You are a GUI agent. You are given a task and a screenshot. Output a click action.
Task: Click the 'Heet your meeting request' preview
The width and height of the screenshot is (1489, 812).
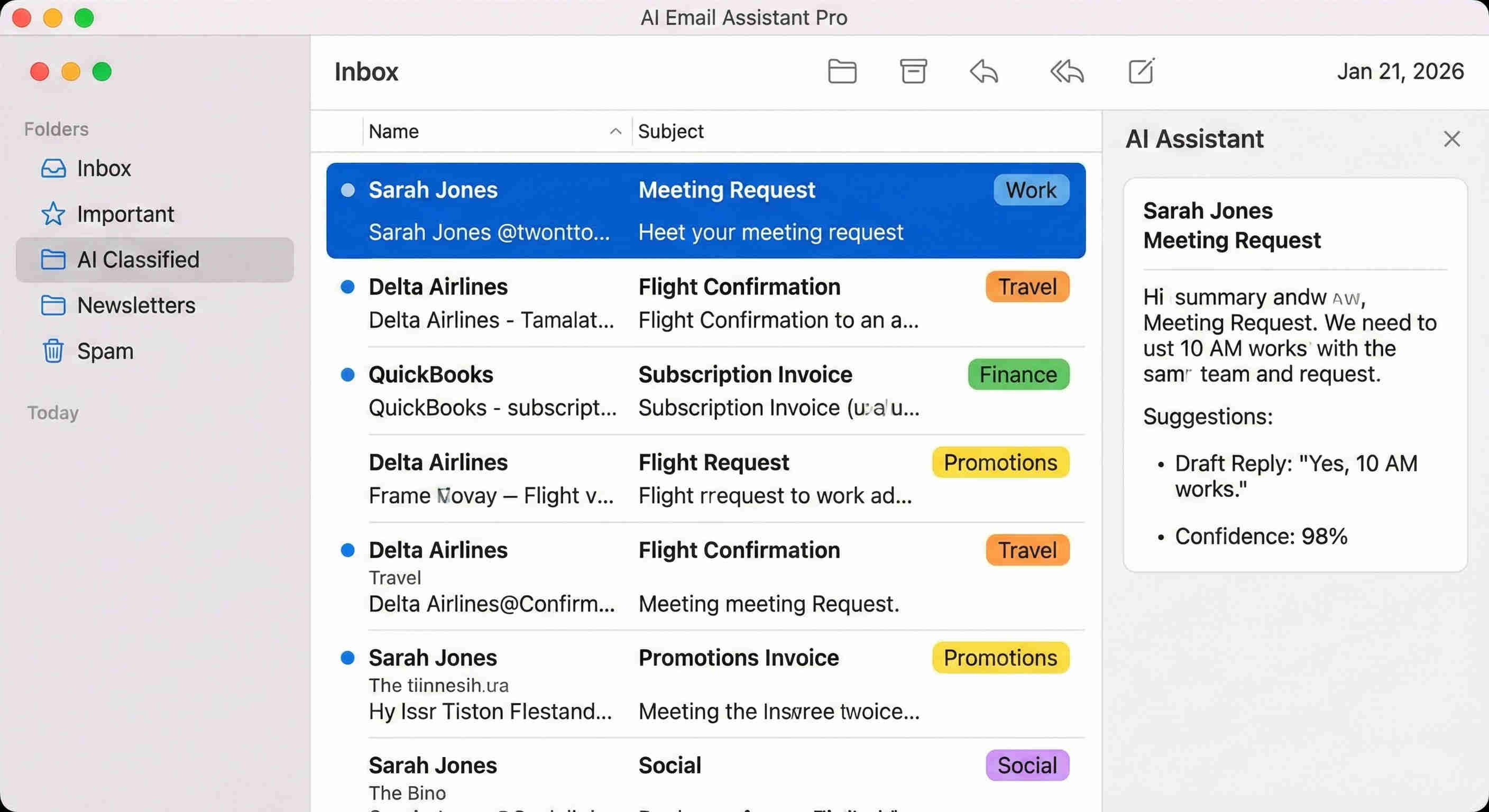[770, 232]
